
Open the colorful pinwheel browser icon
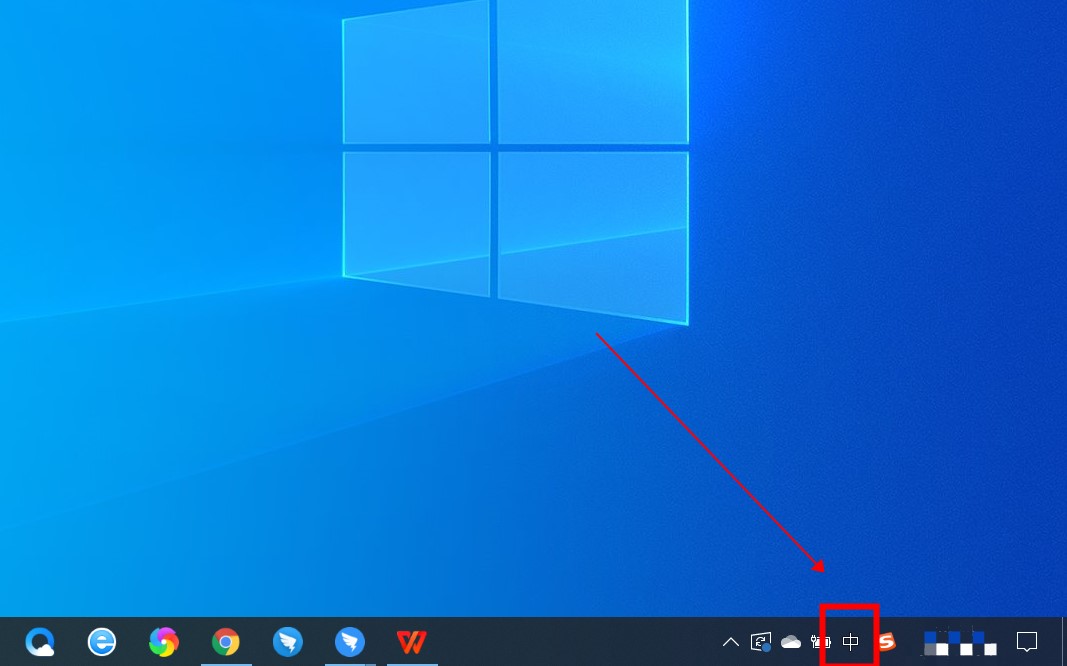coord(164,641)
